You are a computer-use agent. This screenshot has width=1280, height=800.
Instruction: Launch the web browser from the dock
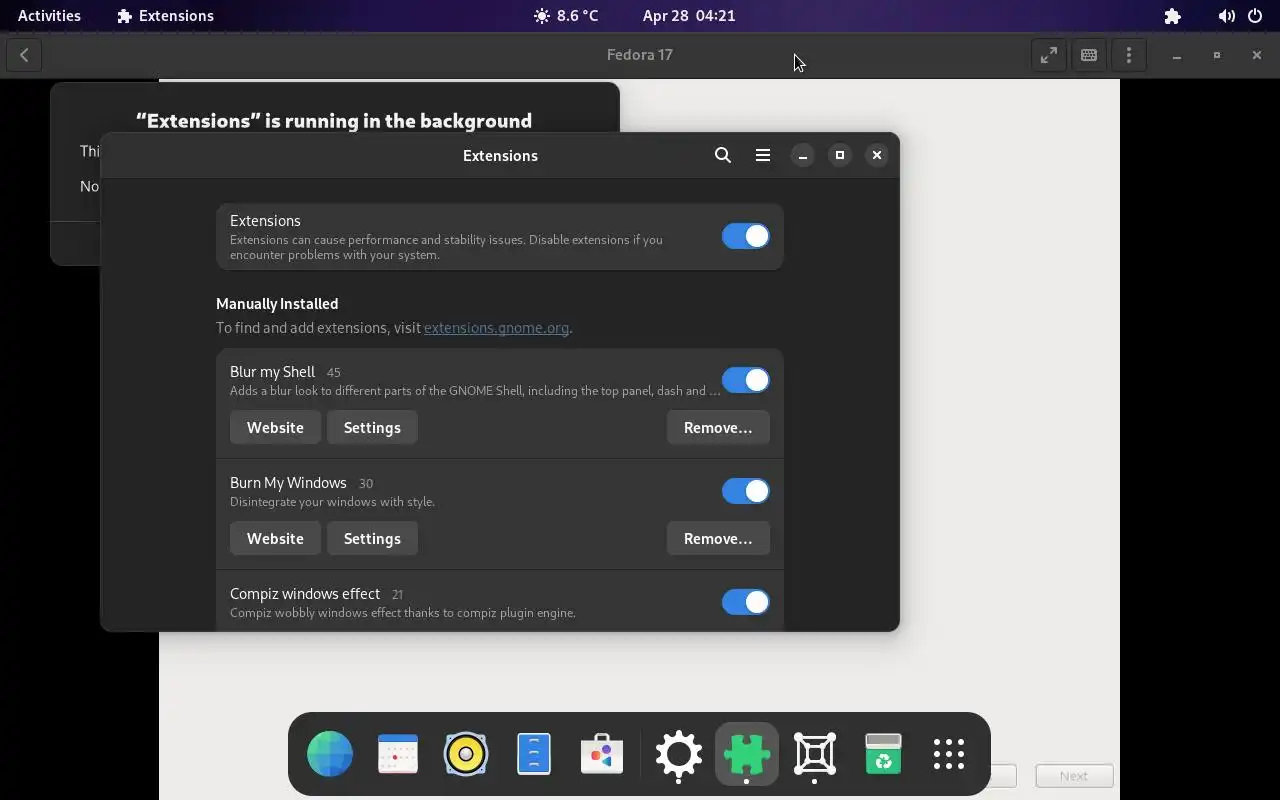[x=330, y=754]
